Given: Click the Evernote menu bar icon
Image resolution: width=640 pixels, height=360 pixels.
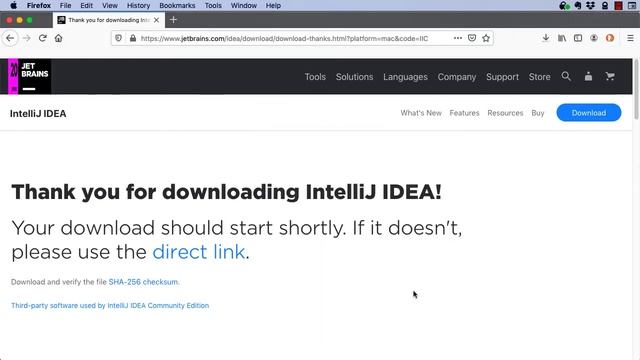Looking at the screenshot, I should tap(578, 5).
